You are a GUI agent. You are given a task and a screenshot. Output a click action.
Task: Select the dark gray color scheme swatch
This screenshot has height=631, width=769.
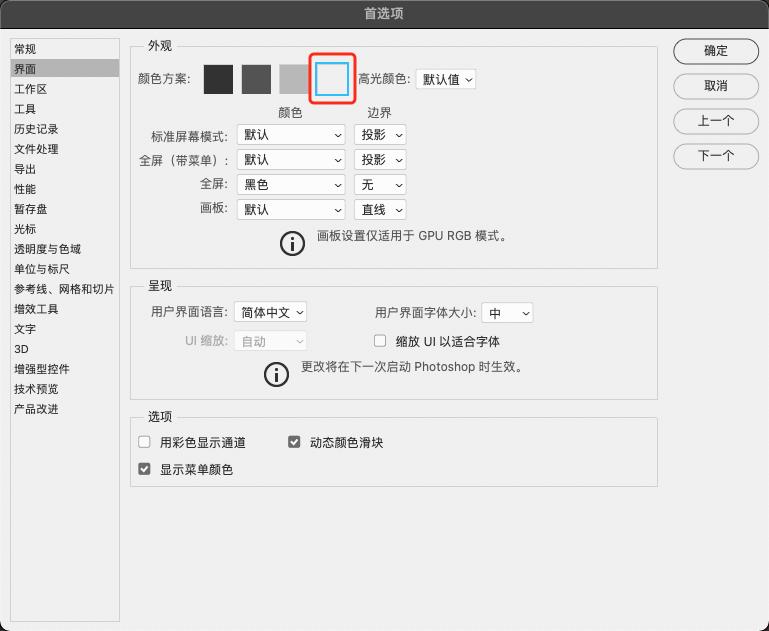pyautogui.click(x=256, y=79)
